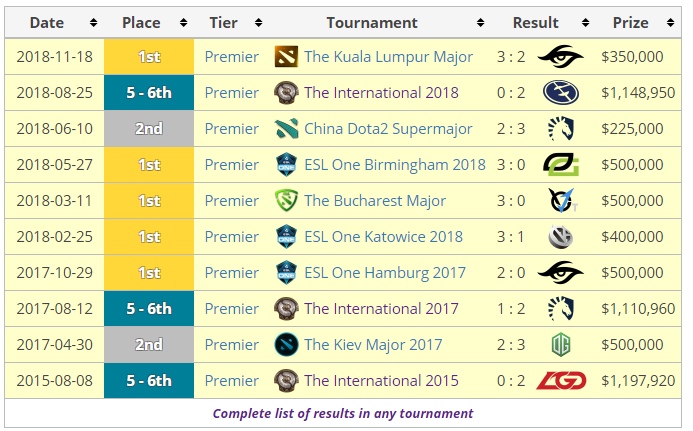Click the gold 1st place cell for Bucharest Major

click(149, 201)
